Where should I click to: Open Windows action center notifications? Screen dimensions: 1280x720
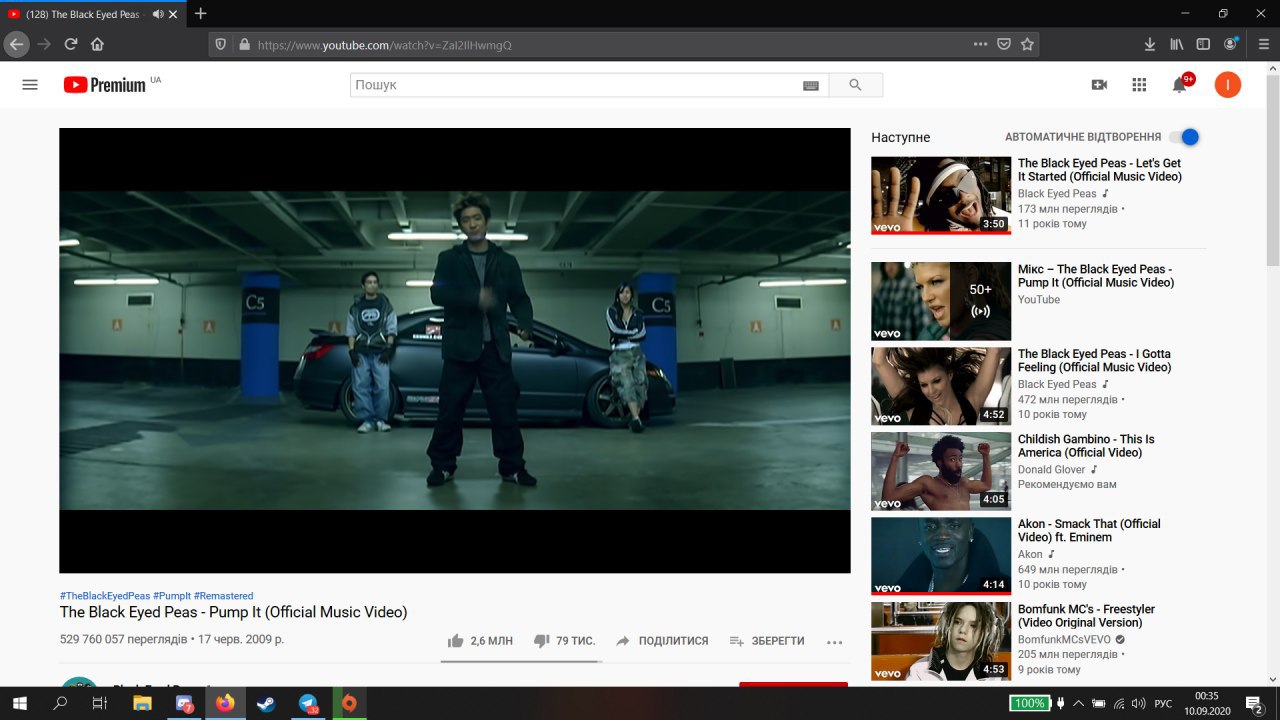1254,703
